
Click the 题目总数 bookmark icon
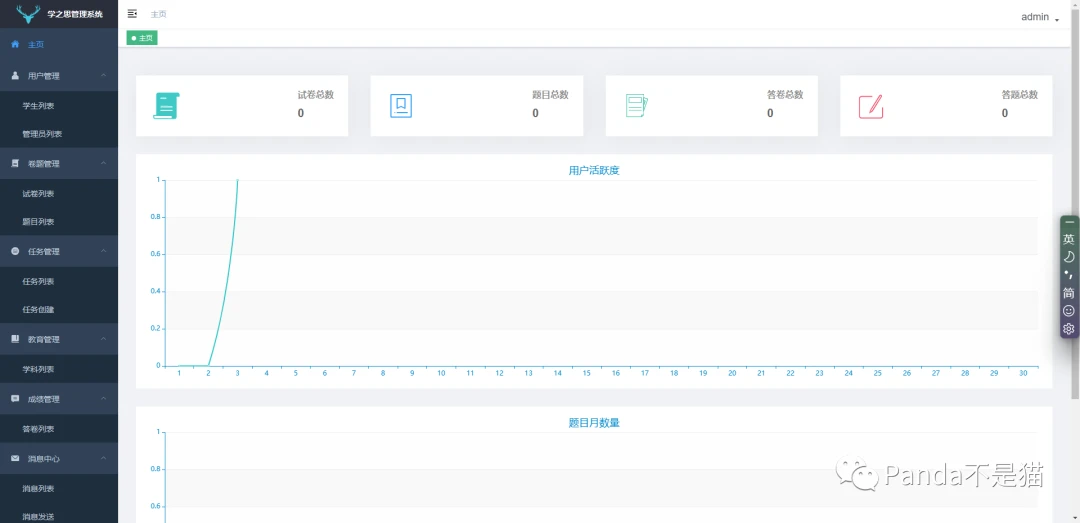coord(401,105)
